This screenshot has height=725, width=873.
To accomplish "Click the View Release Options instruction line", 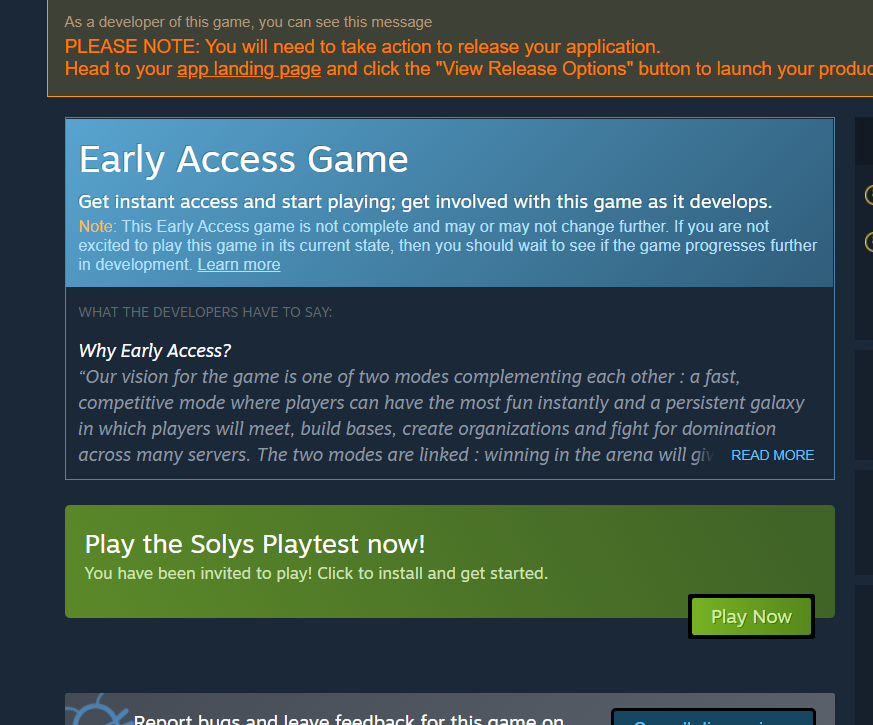I will click(469, 69).
